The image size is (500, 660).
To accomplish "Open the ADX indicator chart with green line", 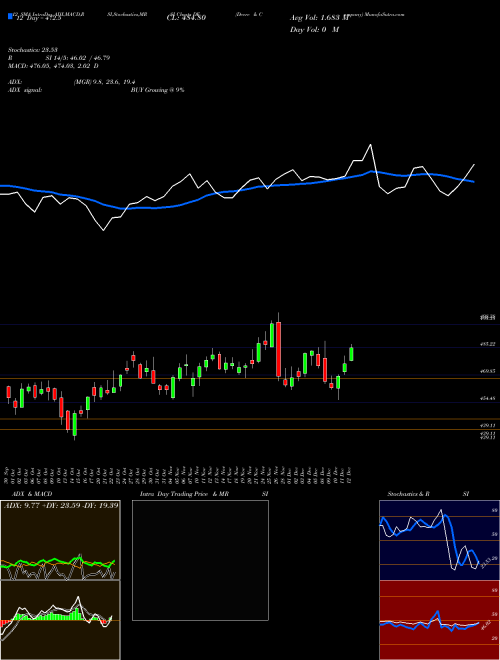I will [x=60, y=540].
